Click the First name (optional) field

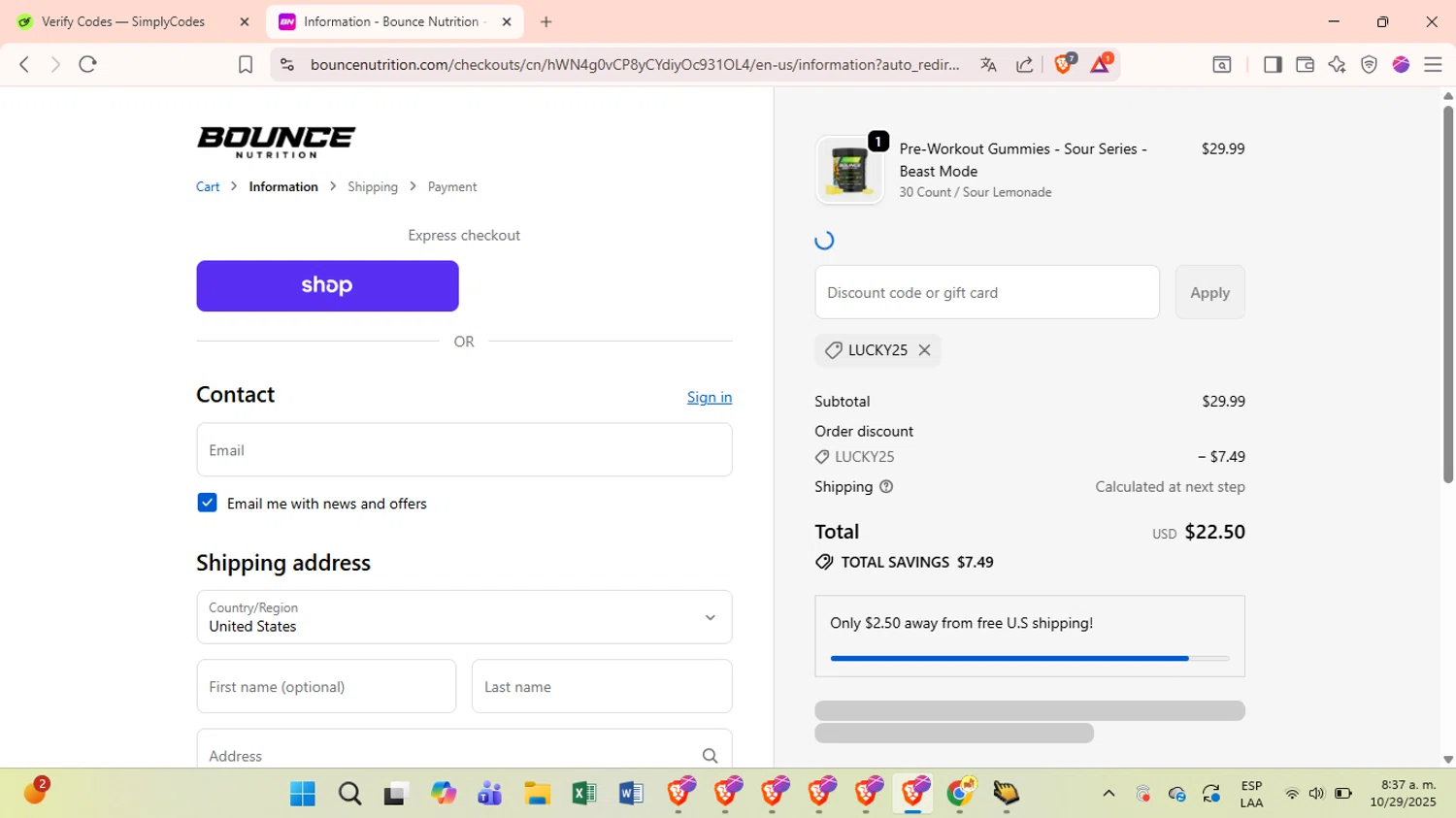pos(326,686)
